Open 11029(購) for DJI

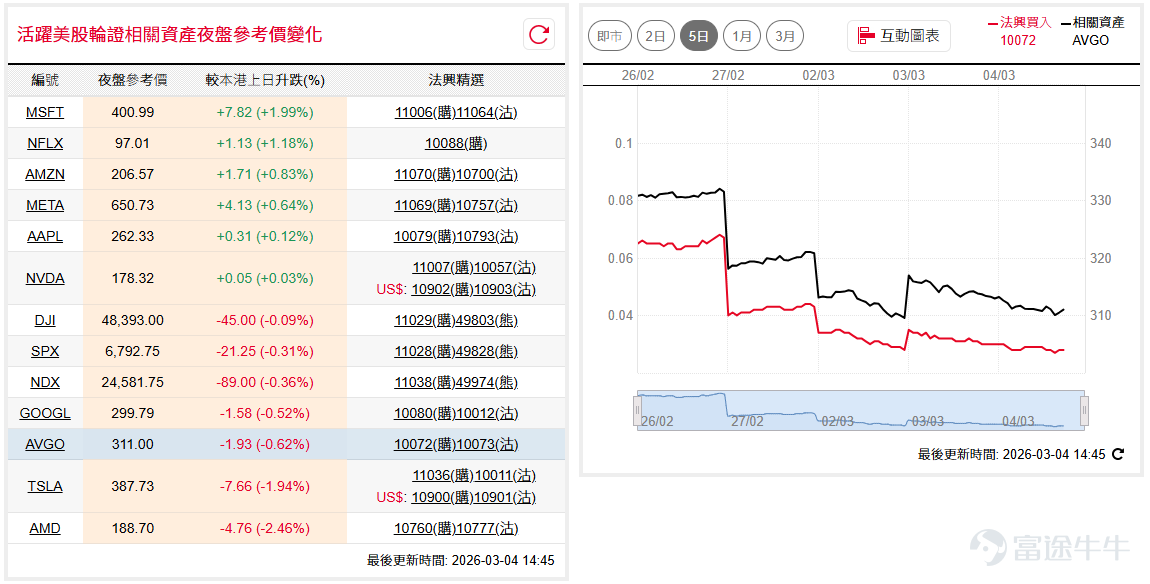[425, 321]
